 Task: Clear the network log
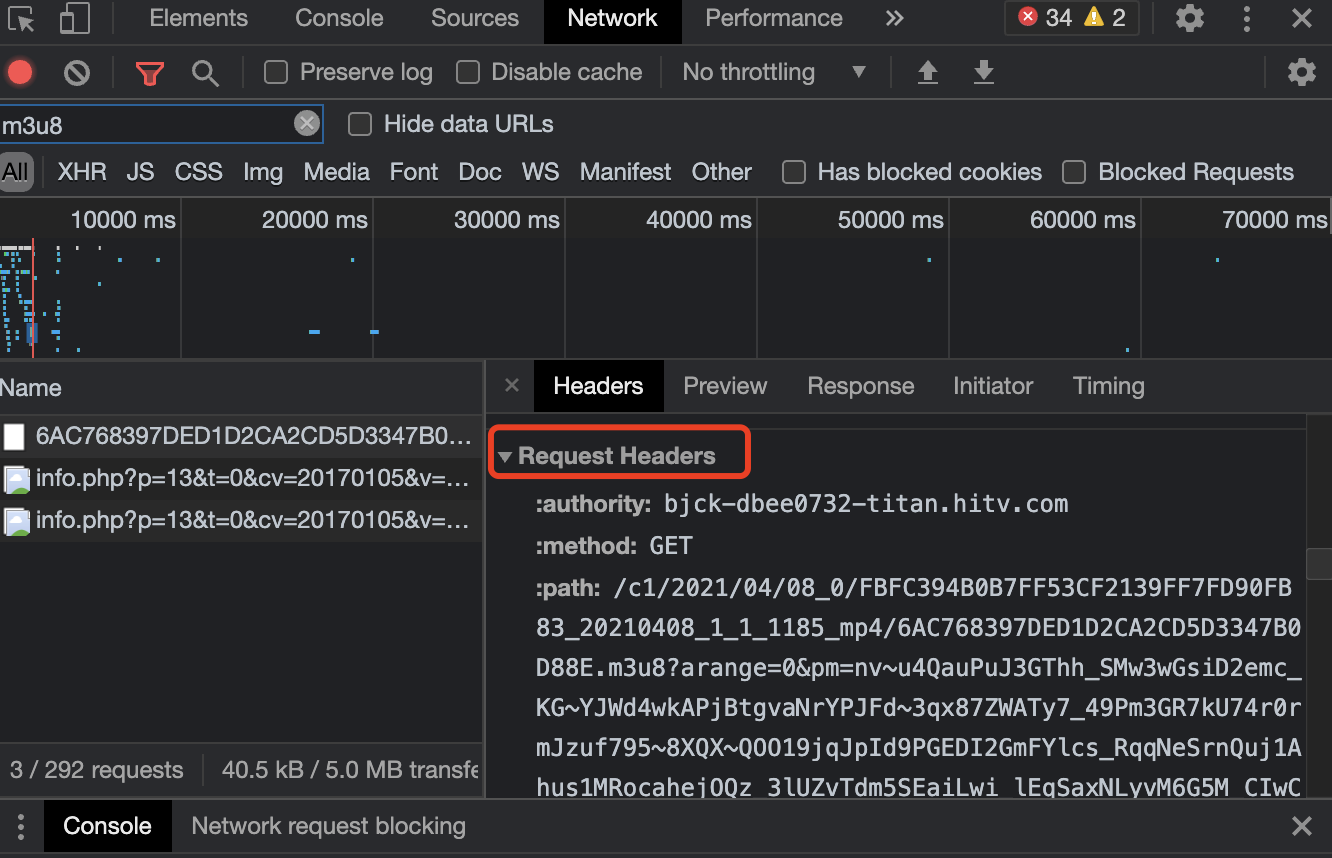tap(77, 72)
